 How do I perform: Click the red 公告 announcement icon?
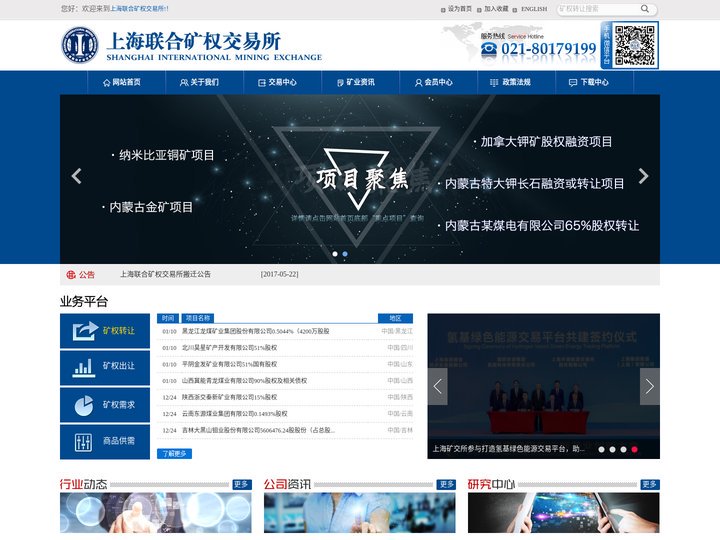click(x=71, y=275)
